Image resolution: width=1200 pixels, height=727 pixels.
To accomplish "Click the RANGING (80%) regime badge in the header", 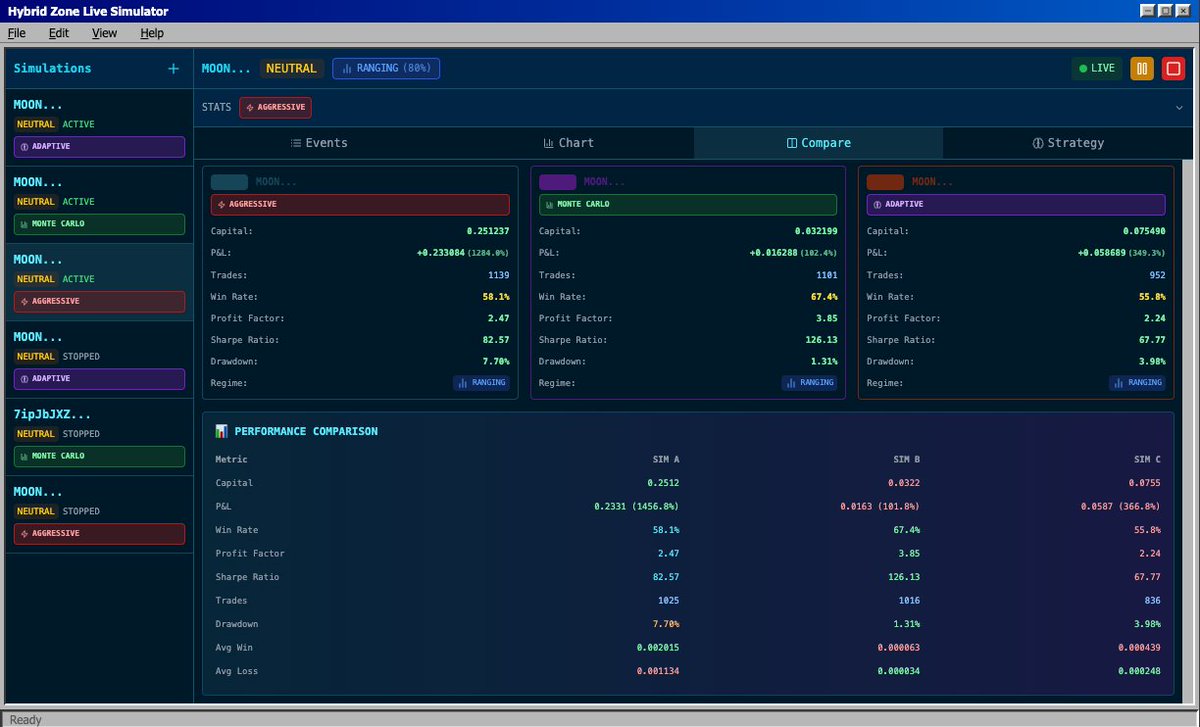I will 386,68.
